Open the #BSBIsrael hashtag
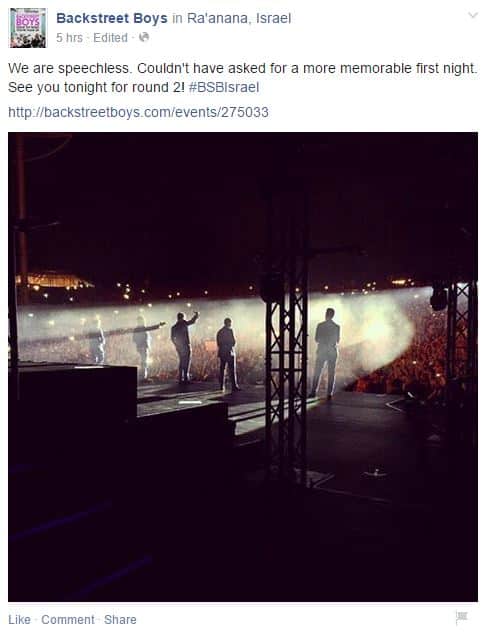The width and height of the screenshot is (488, 632). pyautogui.click(x=224, y=87)
